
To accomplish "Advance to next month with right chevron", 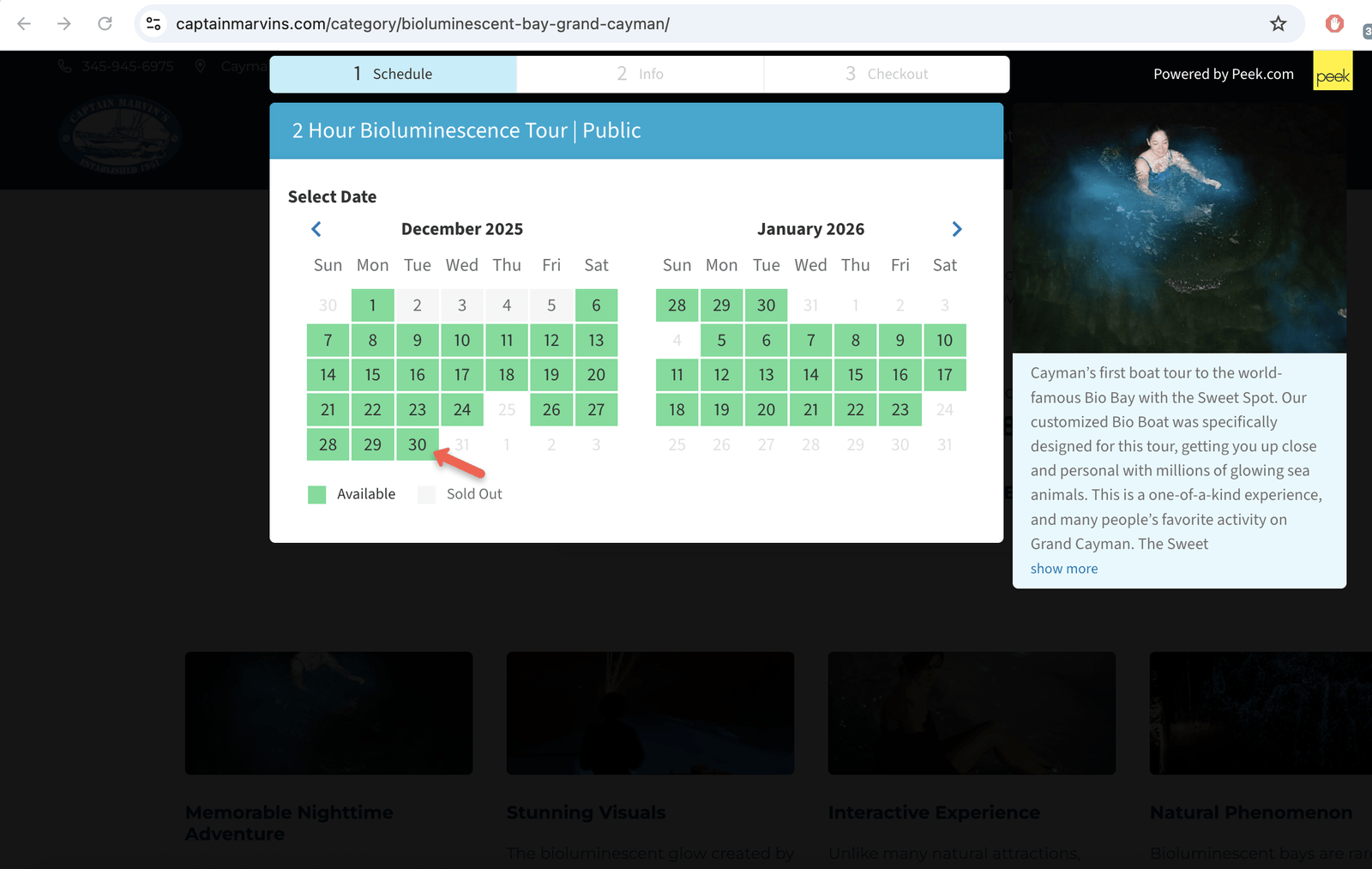I will click(x=957, y=229).
